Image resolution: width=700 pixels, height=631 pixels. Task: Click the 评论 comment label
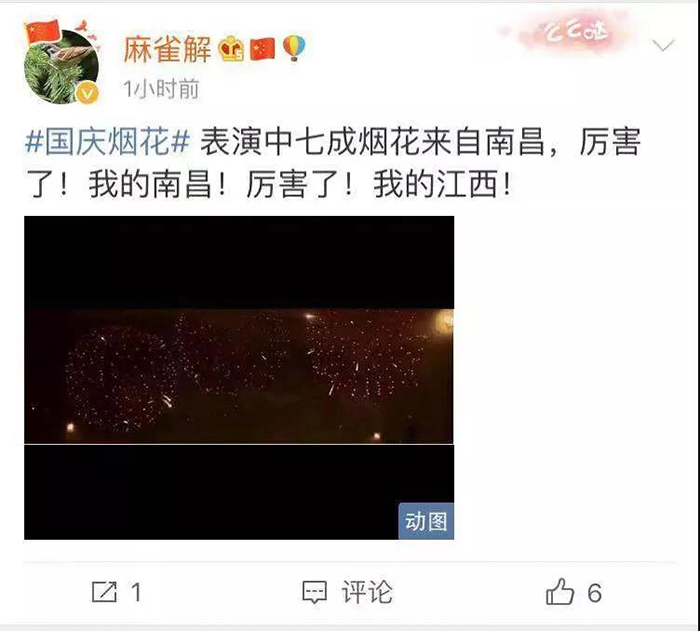[367, 592]
